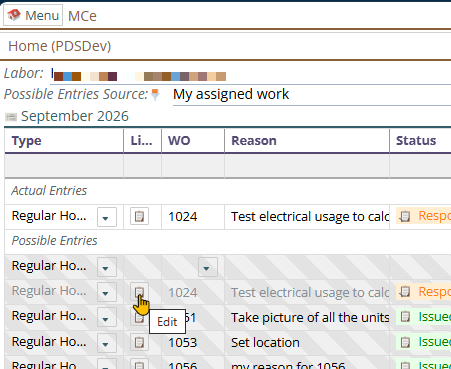The image size is (451, 369).
Task: Select the Possible Entries group label
Action: tap(54, 241)
